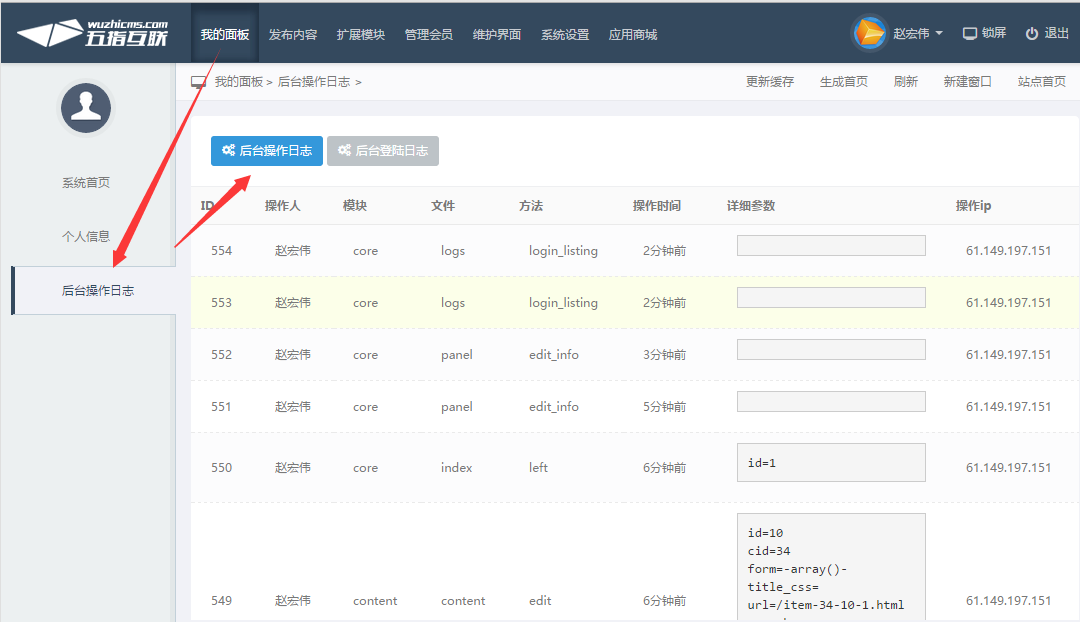This screenshot has width=1080, height=622.
Task: Click the parameters box in row 551
Action: coord(831,402)
